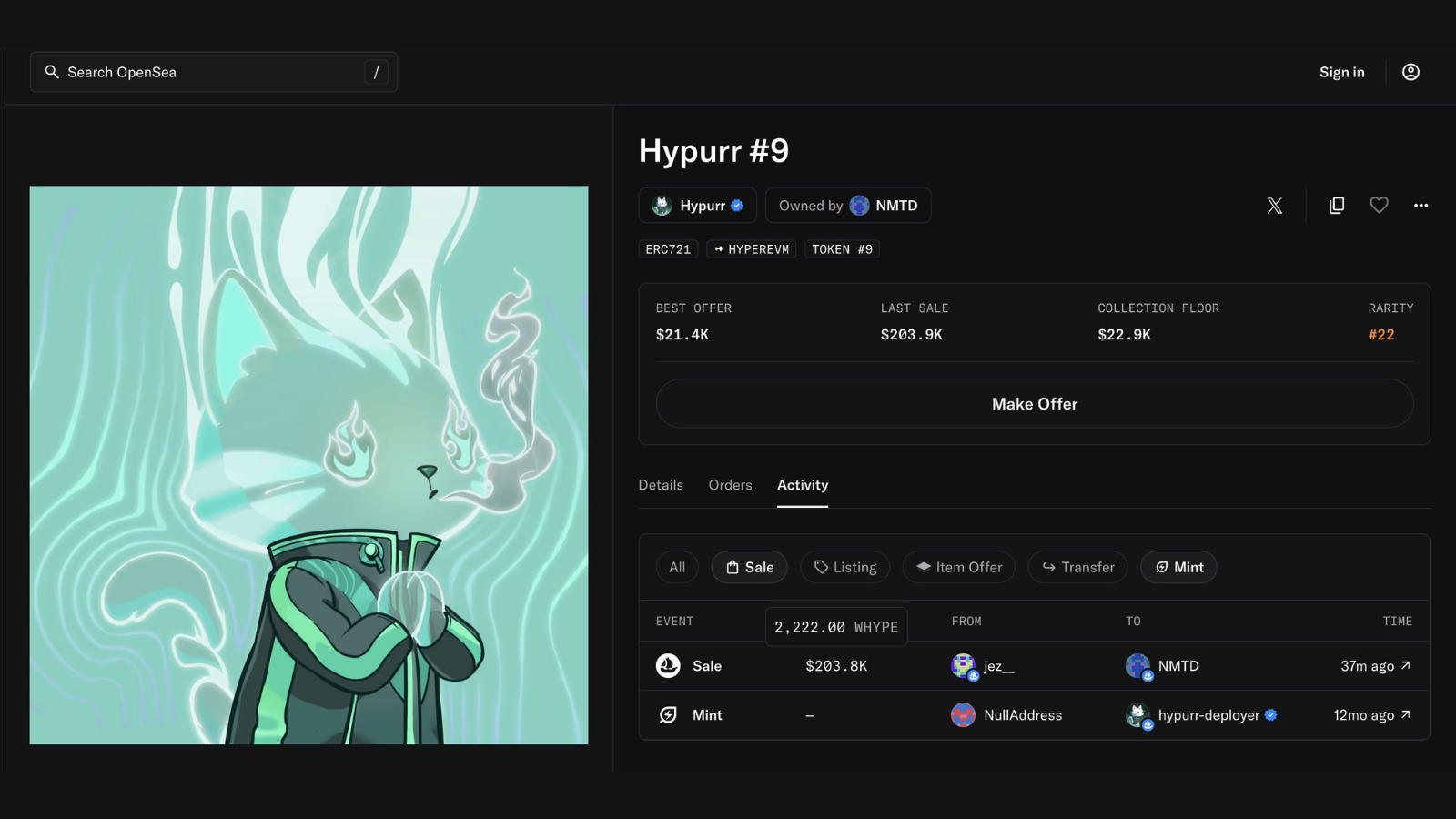The image size is (1456, 819).
Task: Open the Sign in link
Action: pyautogui.click(x=1341, y=72)
